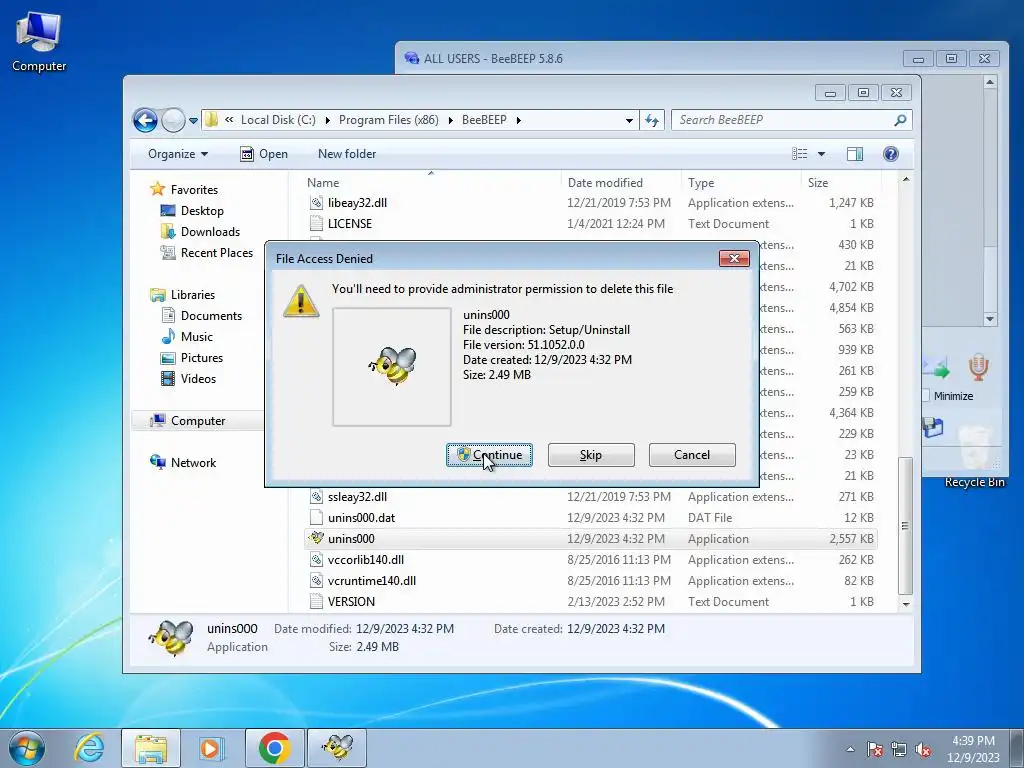The width and height of the screenshot is (1024, 768).
Task: Toggle the Minimize checkbox in BeeBEEP window
Action: [x=925, y=396]
